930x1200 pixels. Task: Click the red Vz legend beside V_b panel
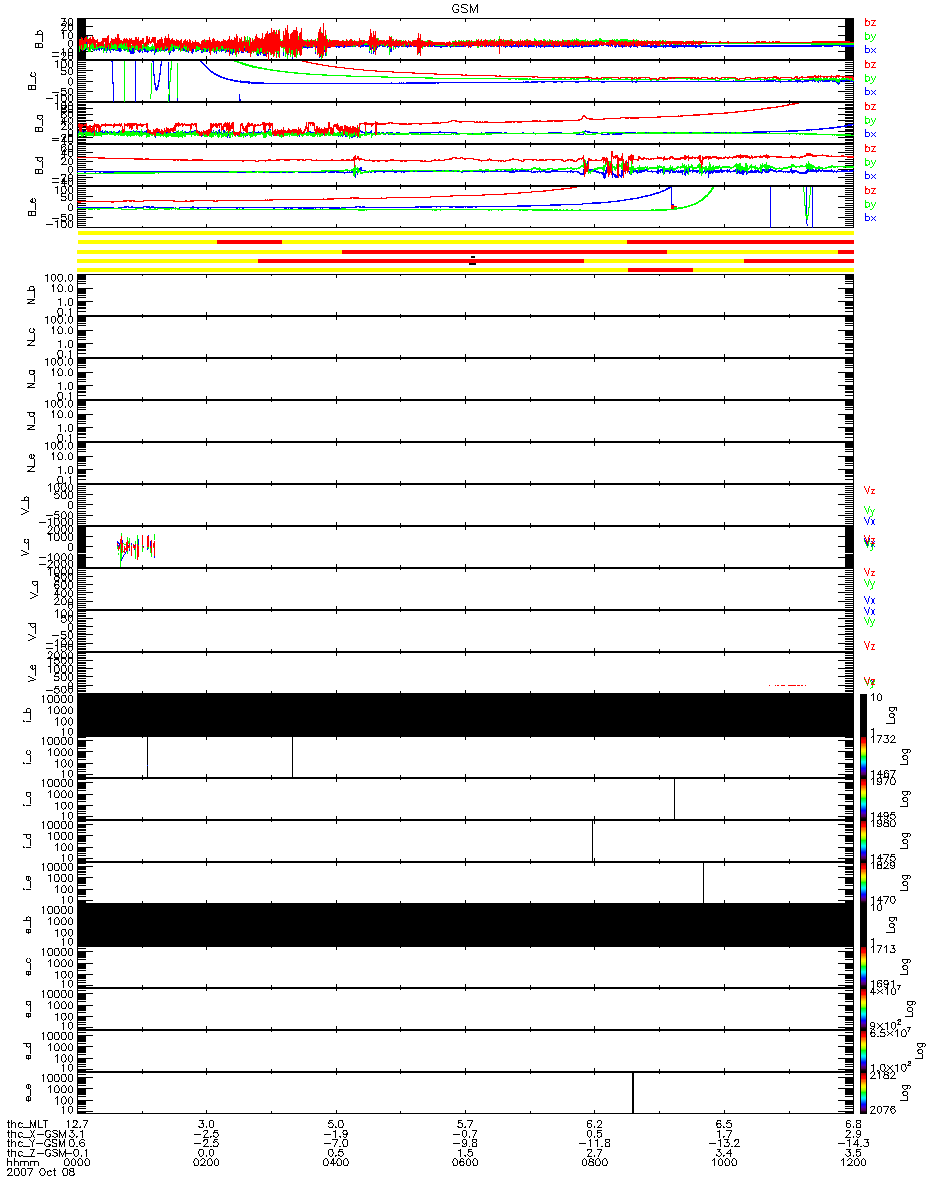coord(870,491)
